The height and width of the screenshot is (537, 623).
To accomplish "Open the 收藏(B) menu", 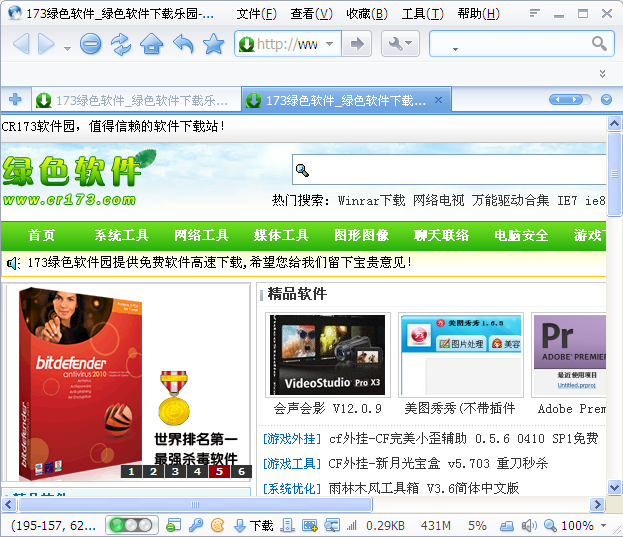I will point(367,14).
